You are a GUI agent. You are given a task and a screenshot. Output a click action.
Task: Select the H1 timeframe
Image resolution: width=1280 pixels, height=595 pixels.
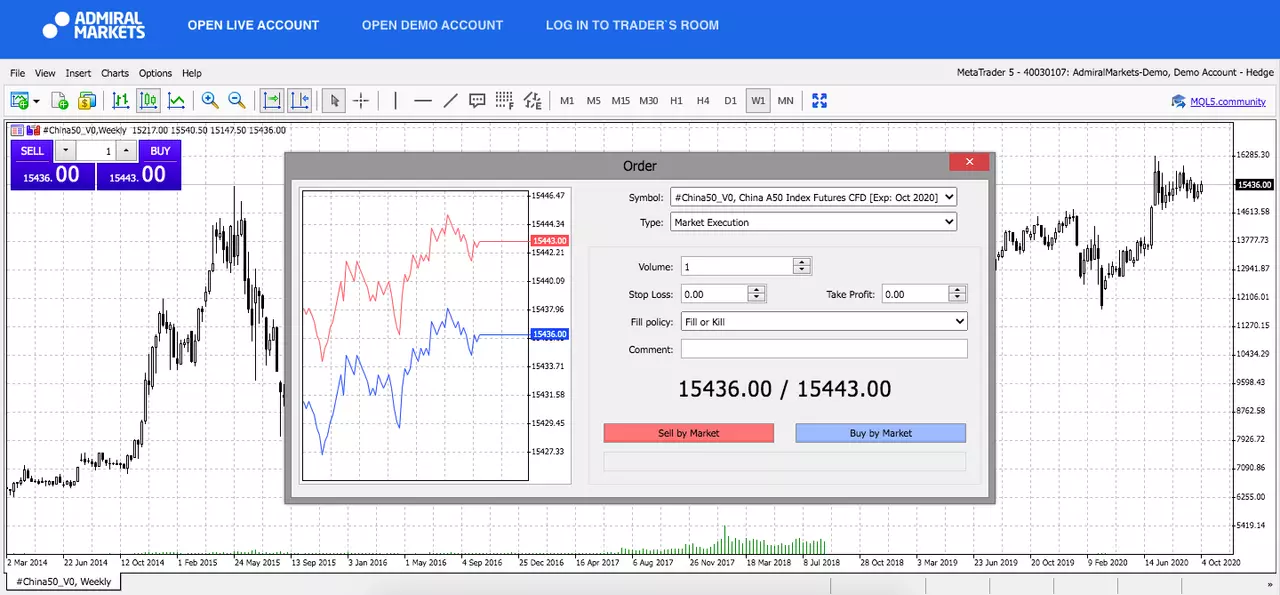click(x=676, y=101)
